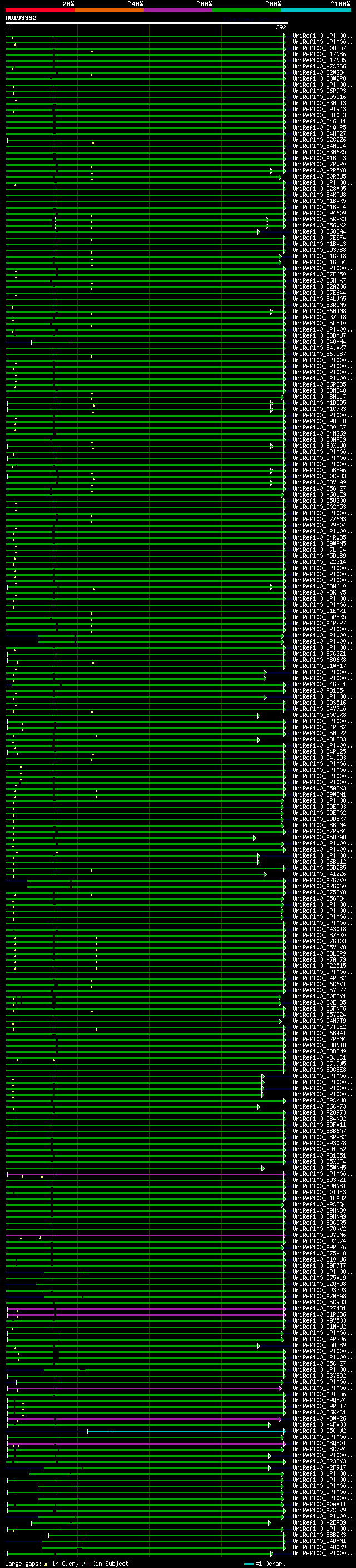Open hit UniRef100_B2WGD4
The width and height of the screenshot is (356, 1568).
pyautogui.click(x=319, y=72)
